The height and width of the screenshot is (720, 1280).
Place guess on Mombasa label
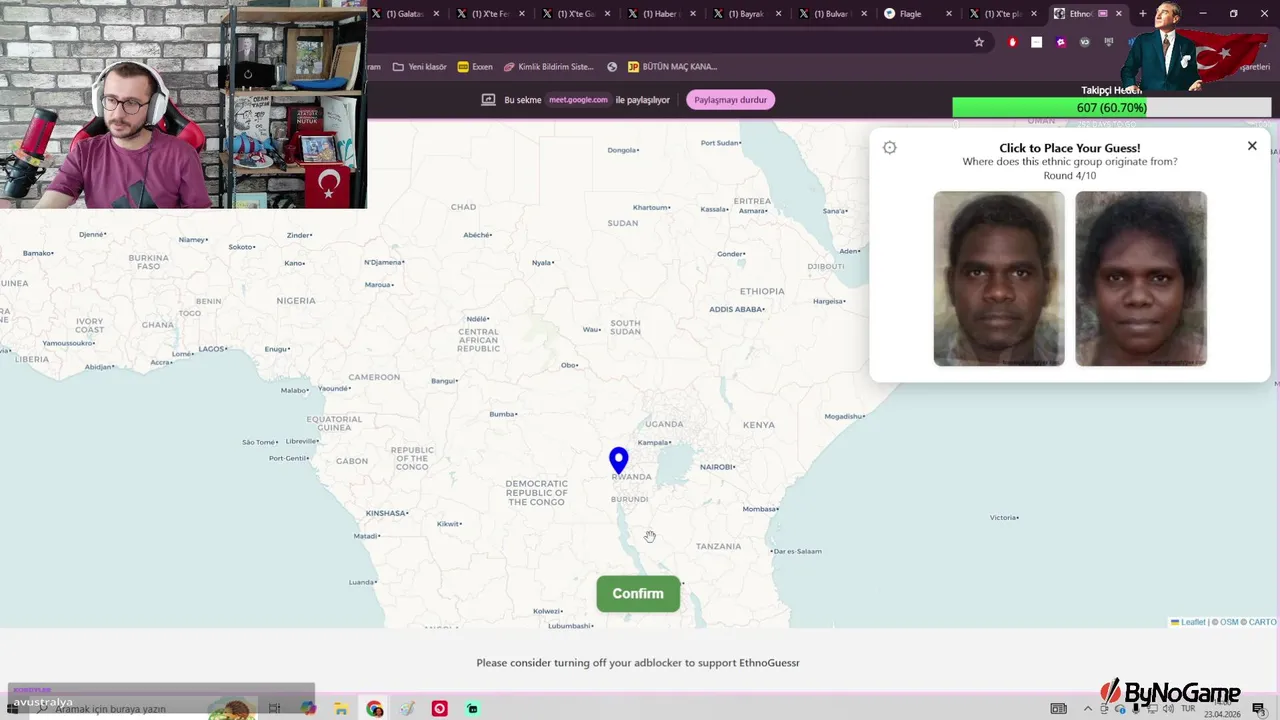761,509
